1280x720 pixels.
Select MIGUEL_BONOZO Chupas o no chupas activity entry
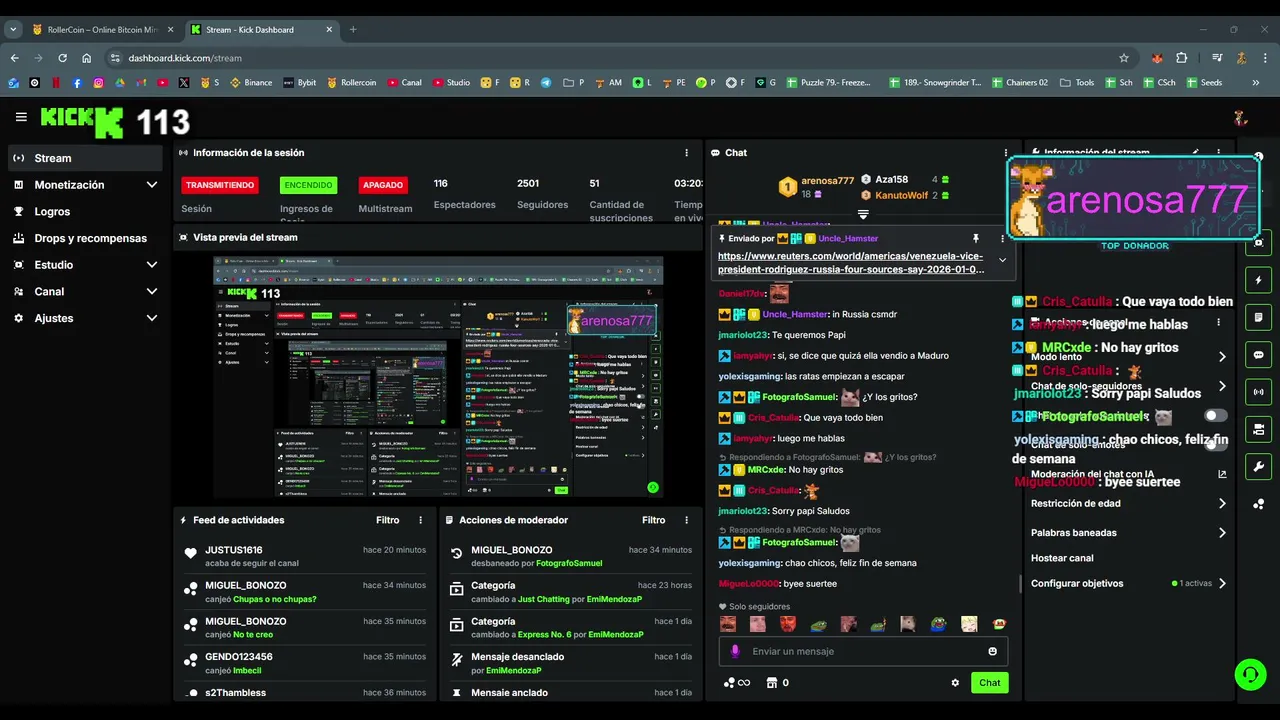[x=304, y=592]
